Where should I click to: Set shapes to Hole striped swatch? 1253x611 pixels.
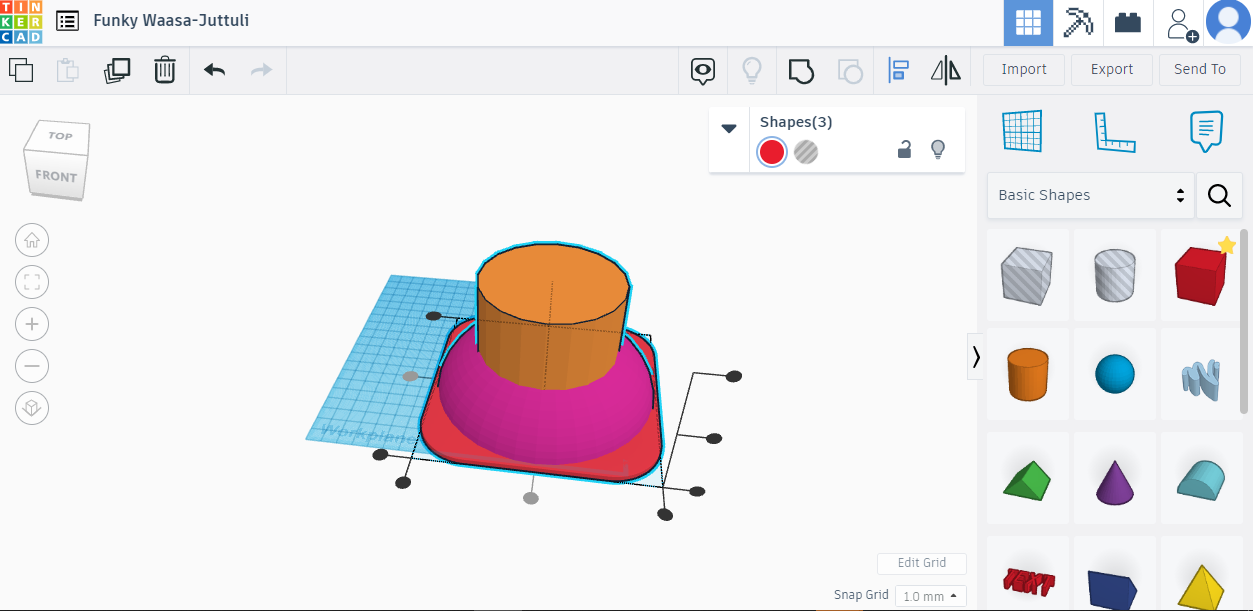pos(806,152)
